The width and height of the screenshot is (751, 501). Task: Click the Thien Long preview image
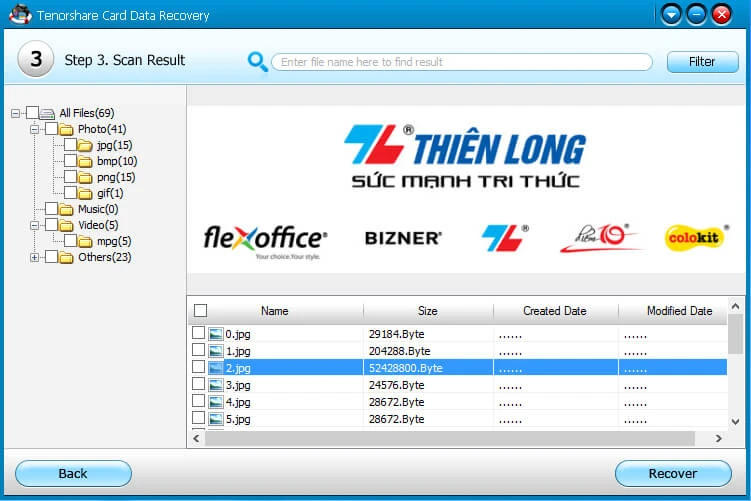tap(466, 190)
